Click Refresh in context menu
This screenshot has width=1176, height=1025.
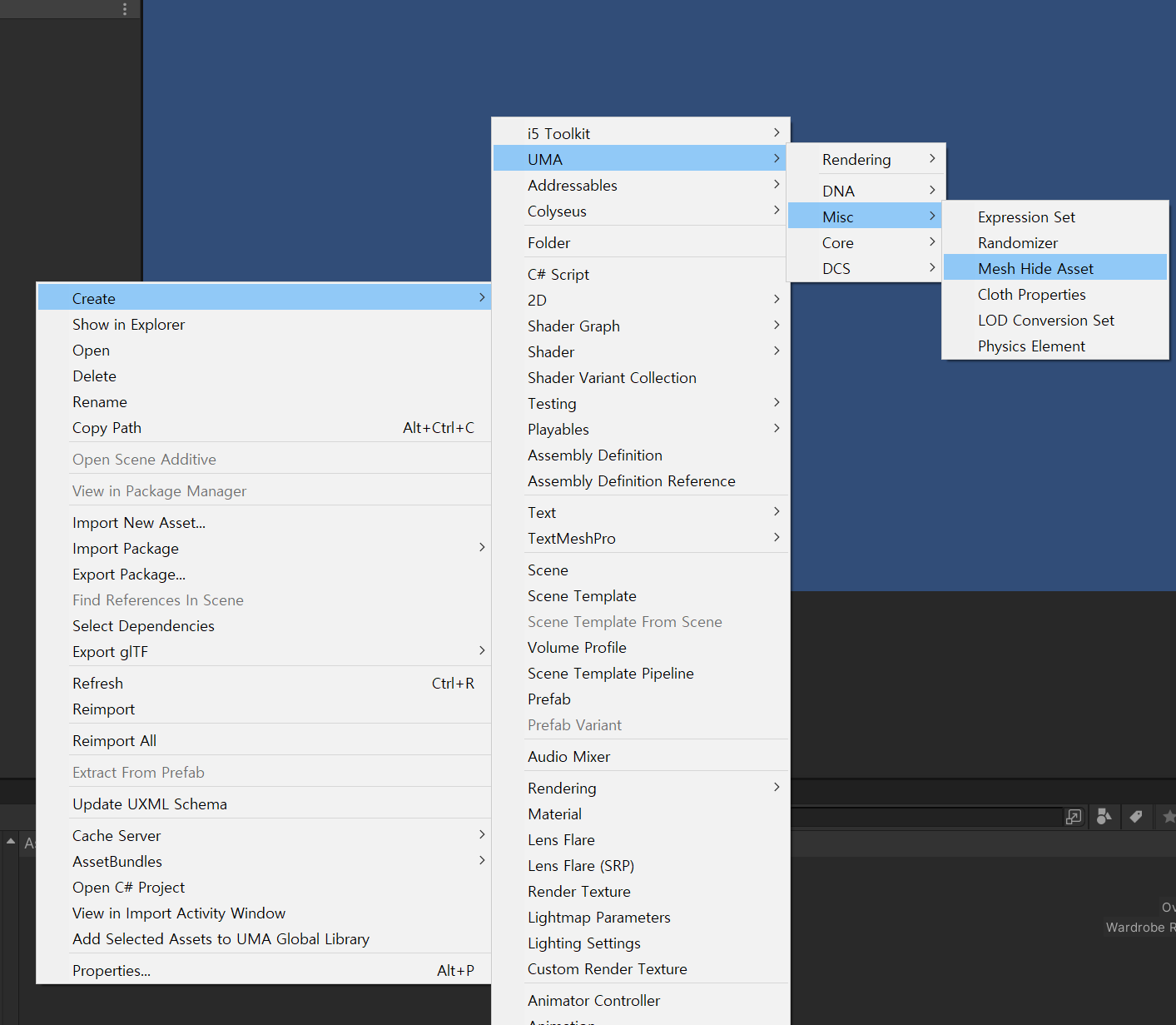(x=264, y=683)
